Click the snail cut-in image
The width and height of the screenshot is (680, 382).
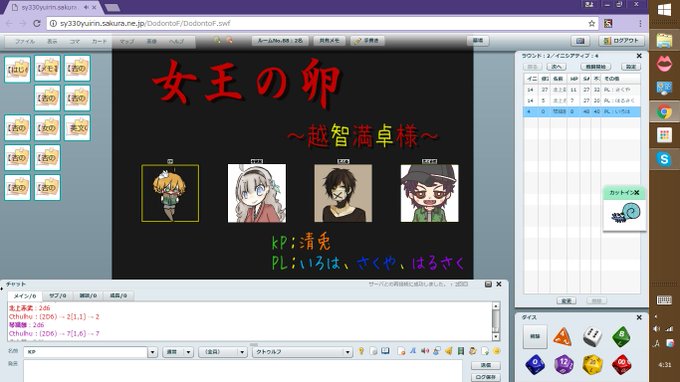[x=625, y=214]
